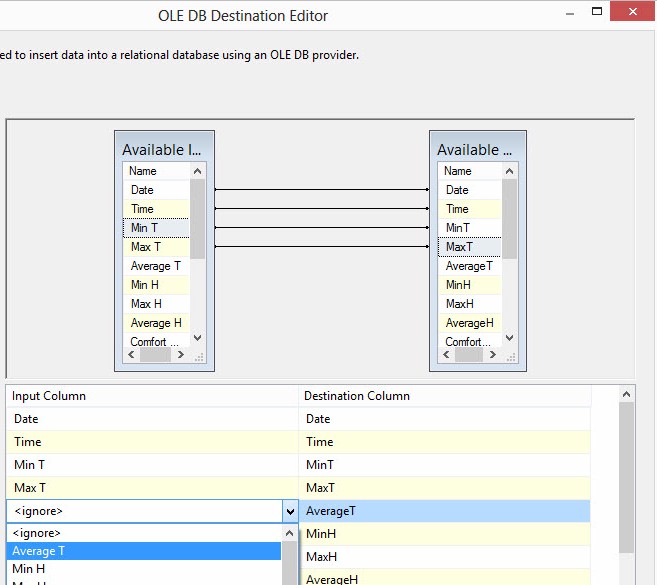Click the AverageT destination column cell
The width and height of the screenshot is (657, 585).
pyautogui.click(x=444, y=512)
